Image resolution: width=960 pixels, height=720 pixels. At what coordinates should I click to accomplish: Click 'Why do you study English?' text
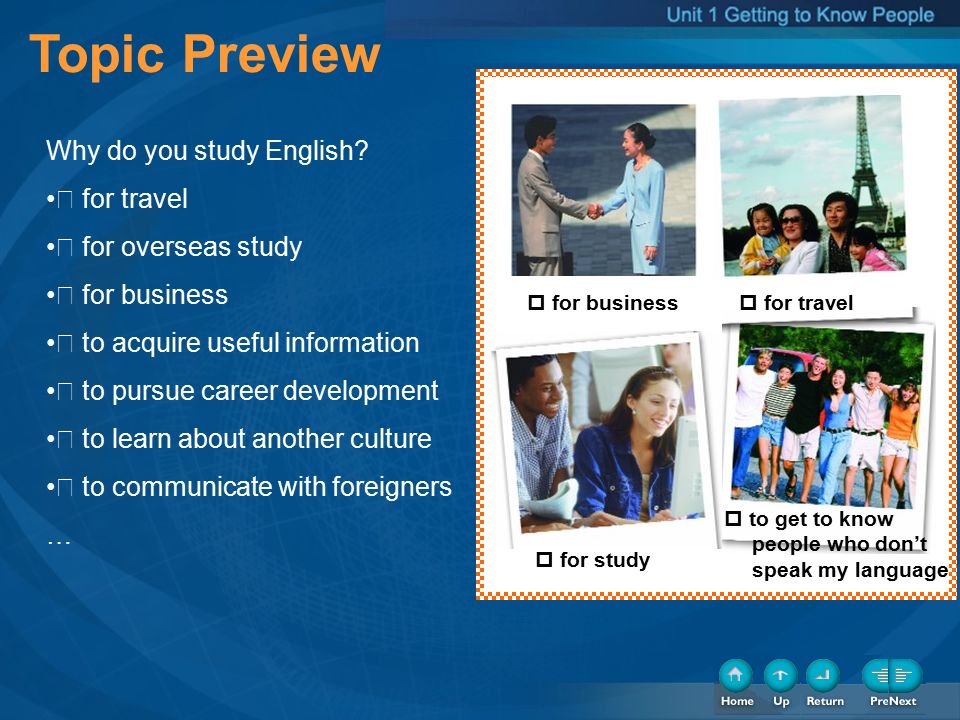(207, 151)
